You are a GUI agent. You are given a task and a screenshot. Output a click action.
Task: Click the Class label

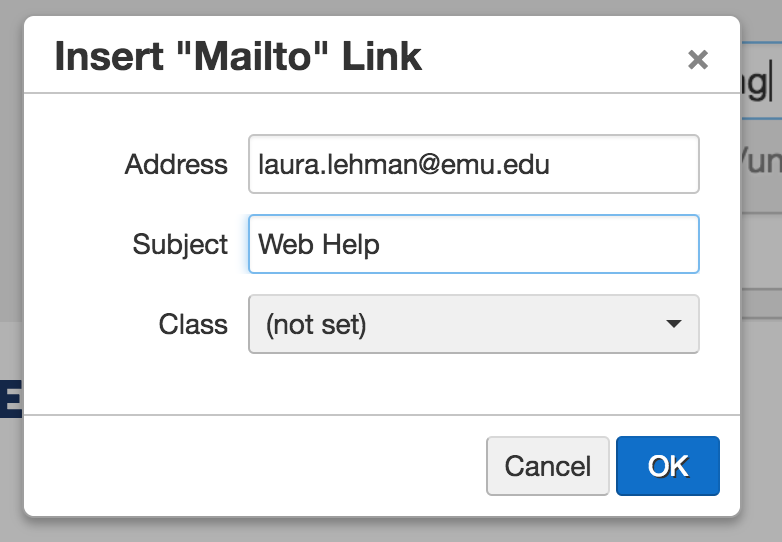[x=193, y=324]
